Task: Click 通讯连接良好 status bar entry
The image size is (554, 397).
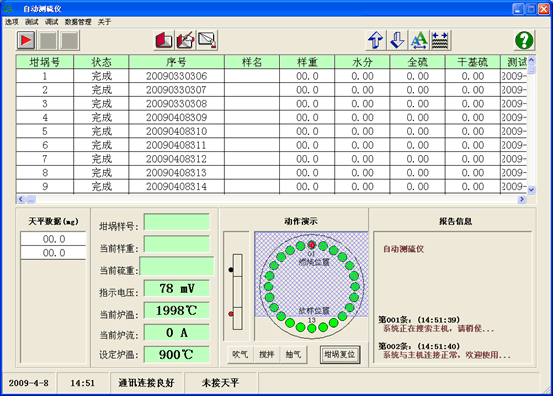Action: (146, 383)
